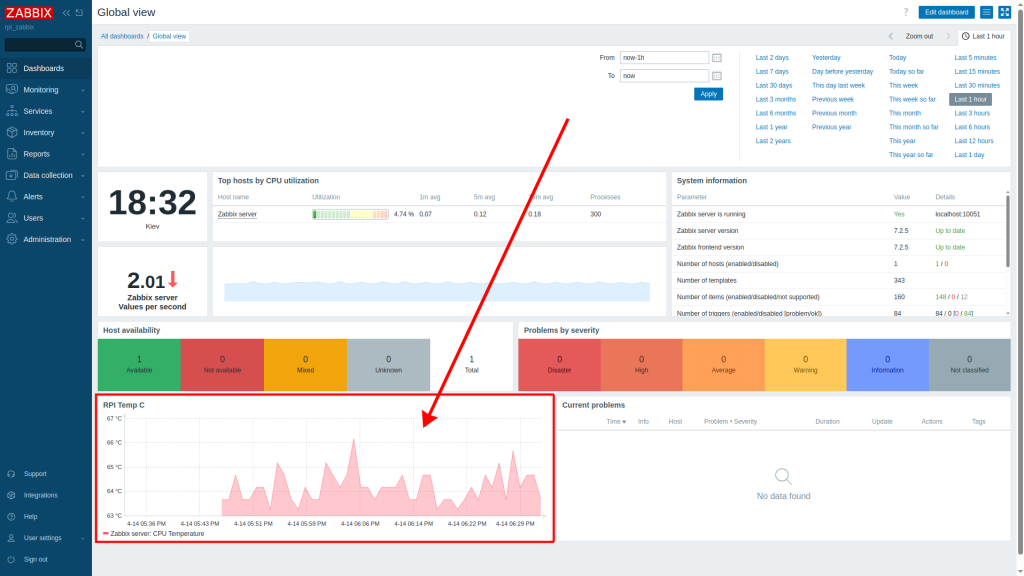Open User settings menu entry

pos(46,538)
